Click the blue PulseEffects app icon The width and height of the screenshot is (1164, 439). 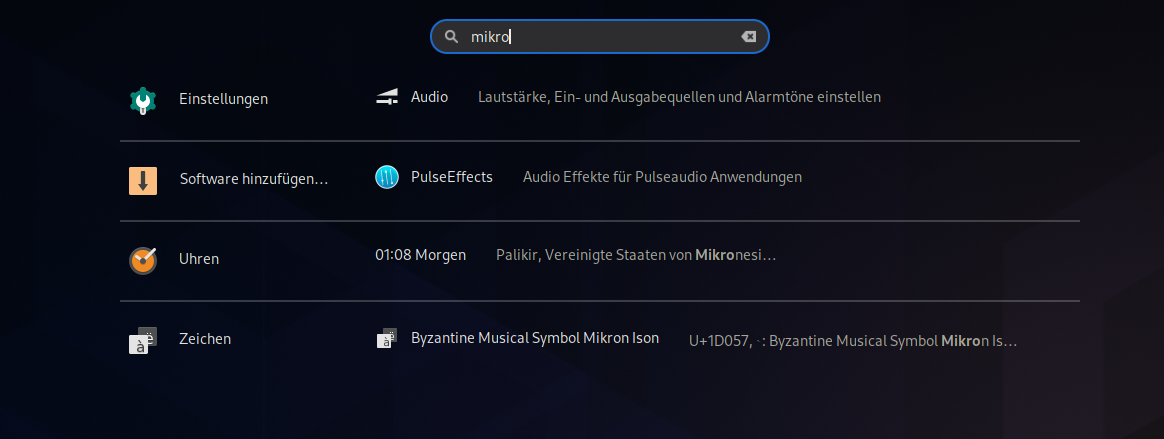387,177
